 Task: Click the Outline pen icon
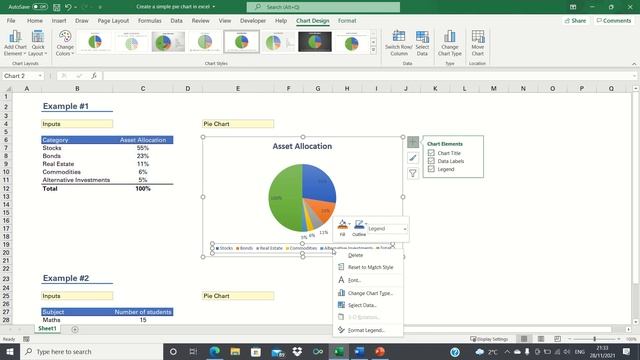[x=359, y=224]
